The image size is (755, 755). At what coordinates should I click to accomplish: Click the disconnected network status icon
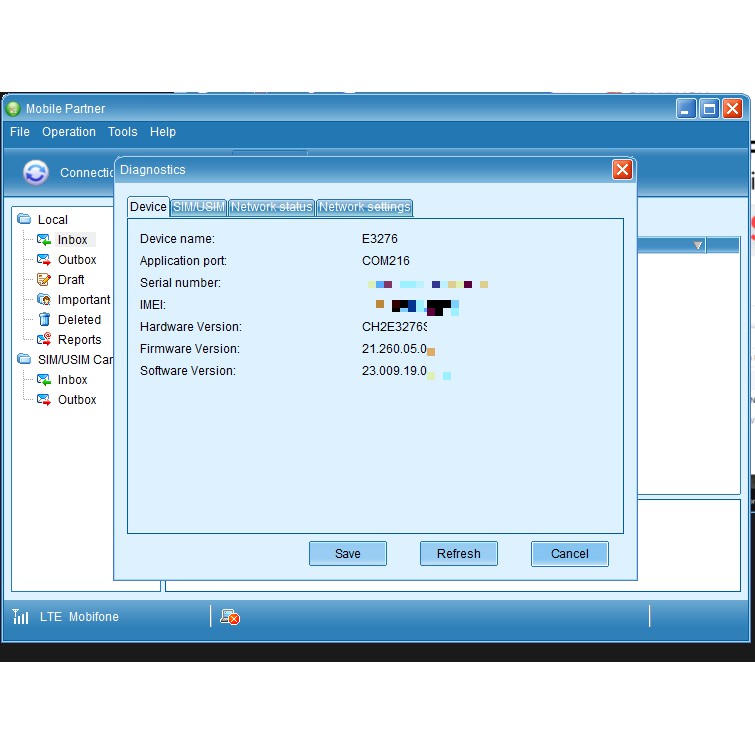click(230, 617)
